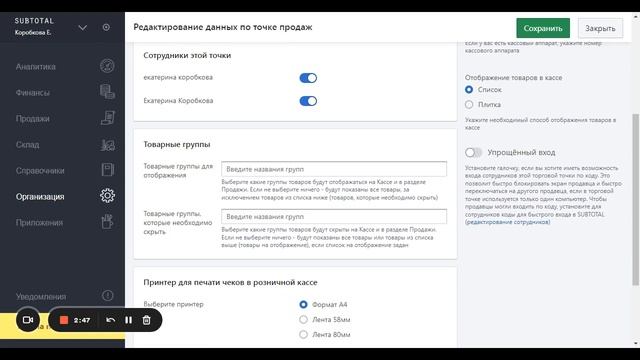Open Продажи menu section

click(32, 119)
